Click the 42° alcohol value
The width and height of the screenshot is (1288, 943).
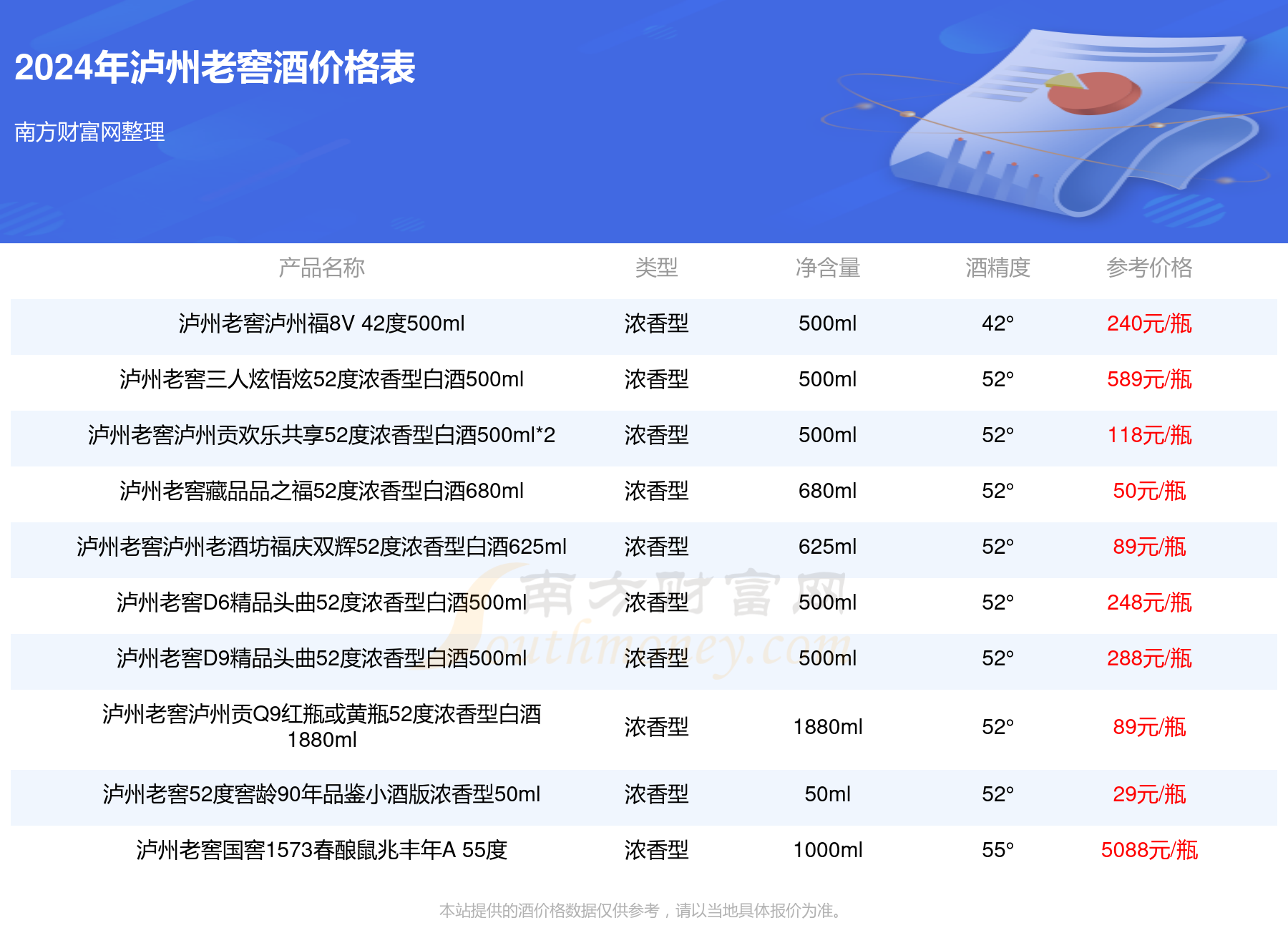[x=997, y=323]
